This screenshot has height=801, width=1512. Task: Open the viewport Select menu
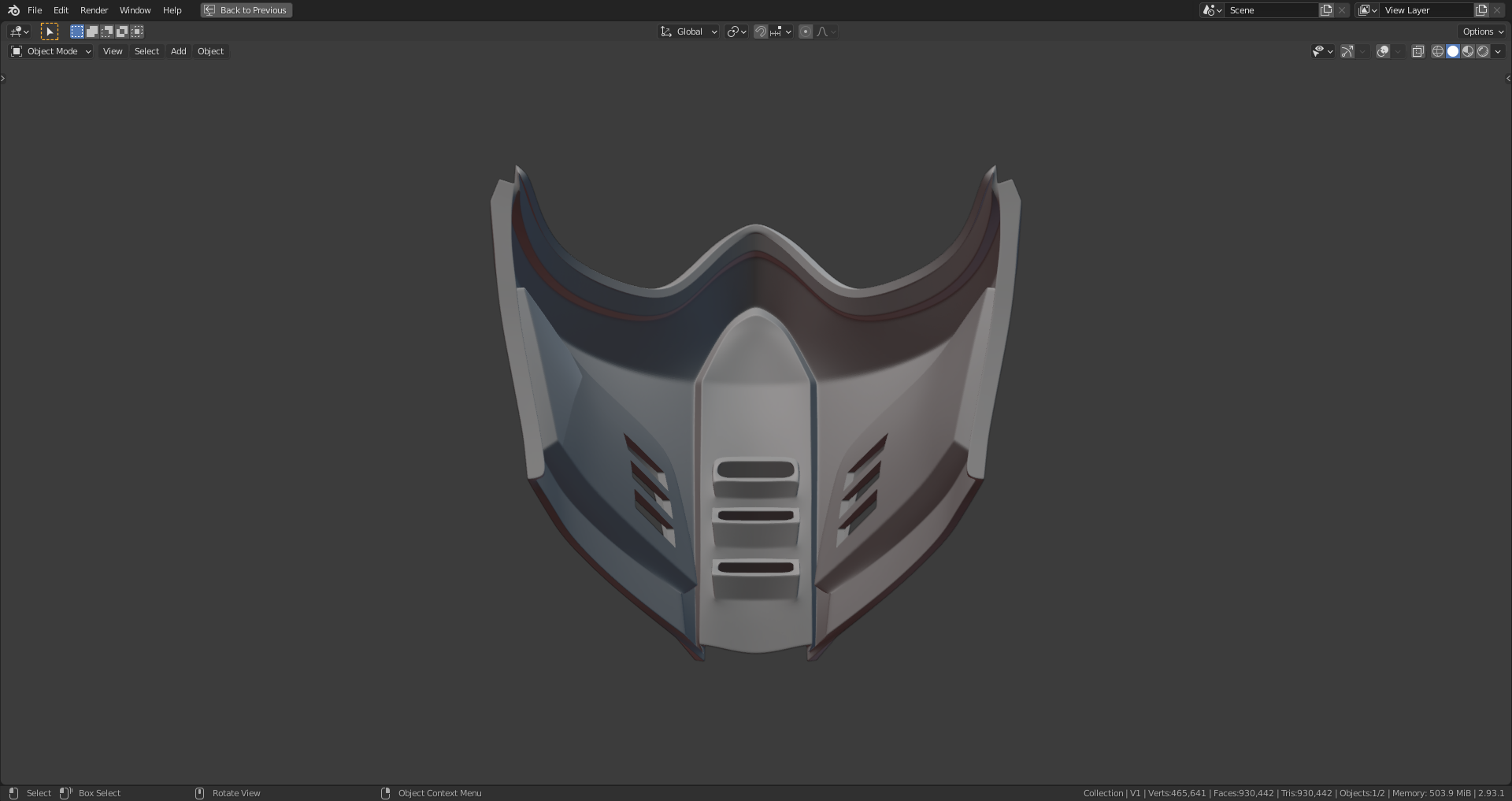146,51
